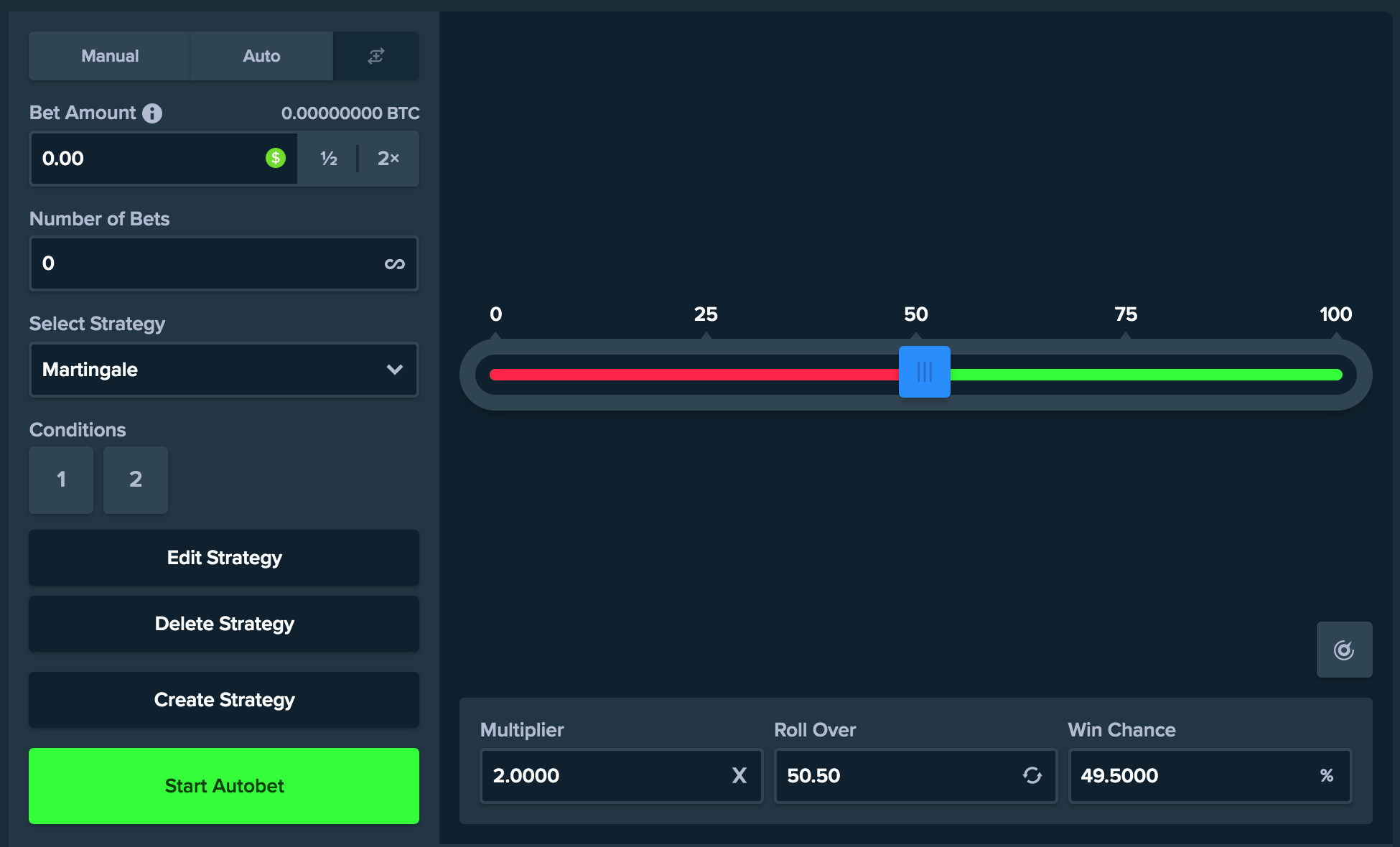Open game settings via the dice shuffle icon
The height and width of the screenshot is (847, 1400).
376,55
